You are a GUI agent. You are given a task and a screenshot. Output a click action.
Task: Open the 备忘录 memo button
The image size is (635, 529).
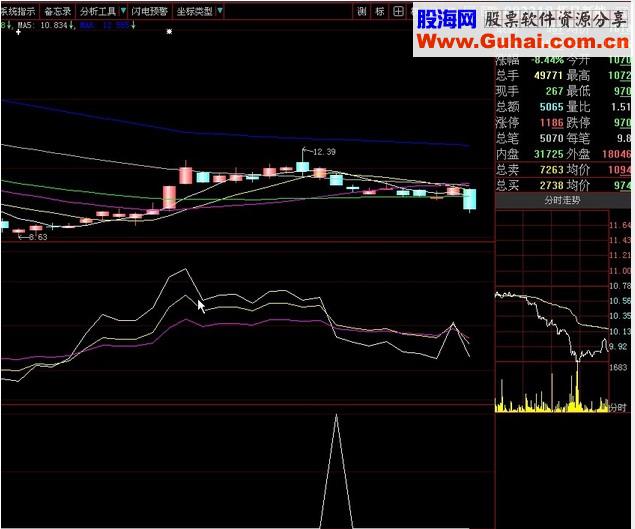[x=58, y=11]
